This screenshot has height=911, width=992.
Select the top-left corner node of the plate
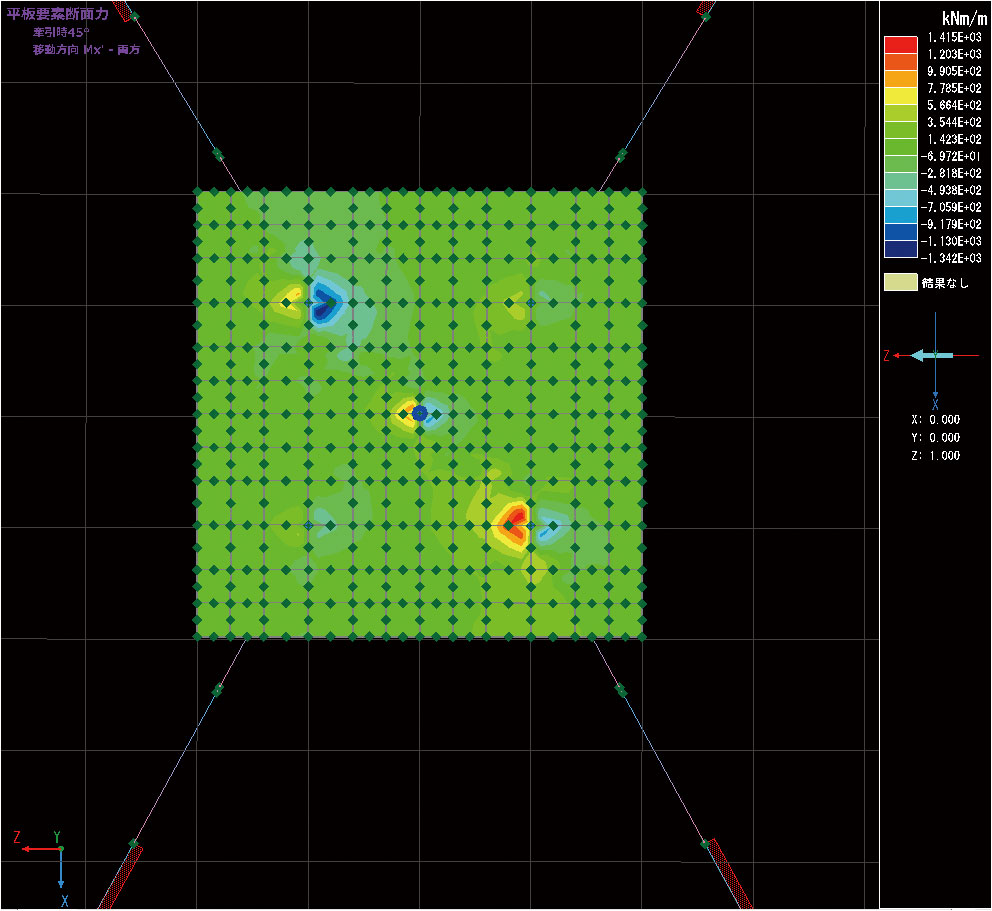coord(197,191)
